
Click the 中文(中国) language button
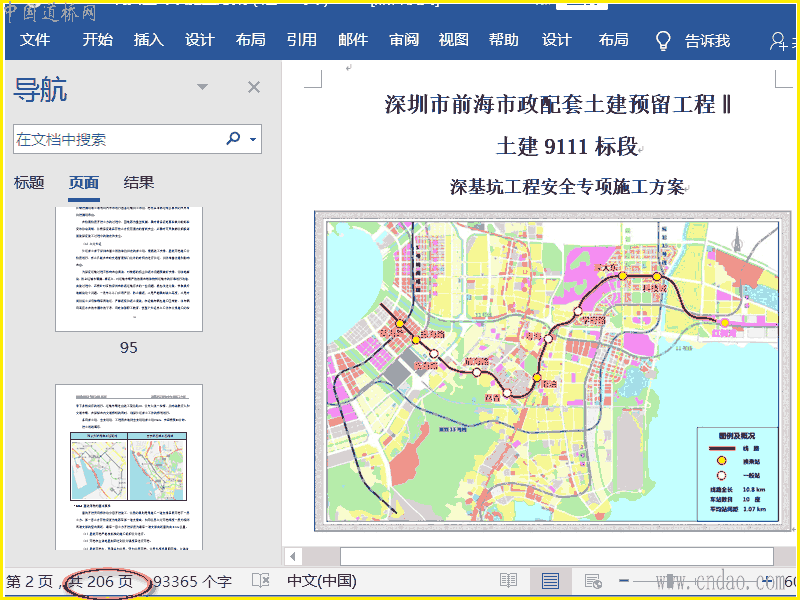coord(321,581)
